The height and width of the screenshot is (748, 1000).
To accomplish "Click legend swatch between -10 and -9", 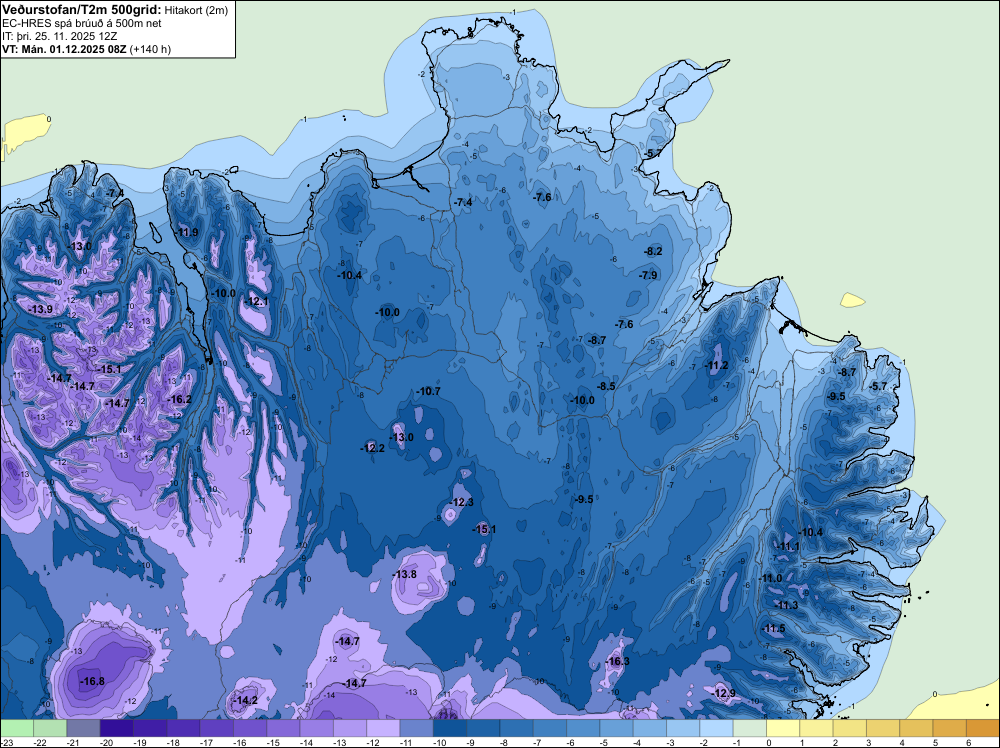I will 450,728.
